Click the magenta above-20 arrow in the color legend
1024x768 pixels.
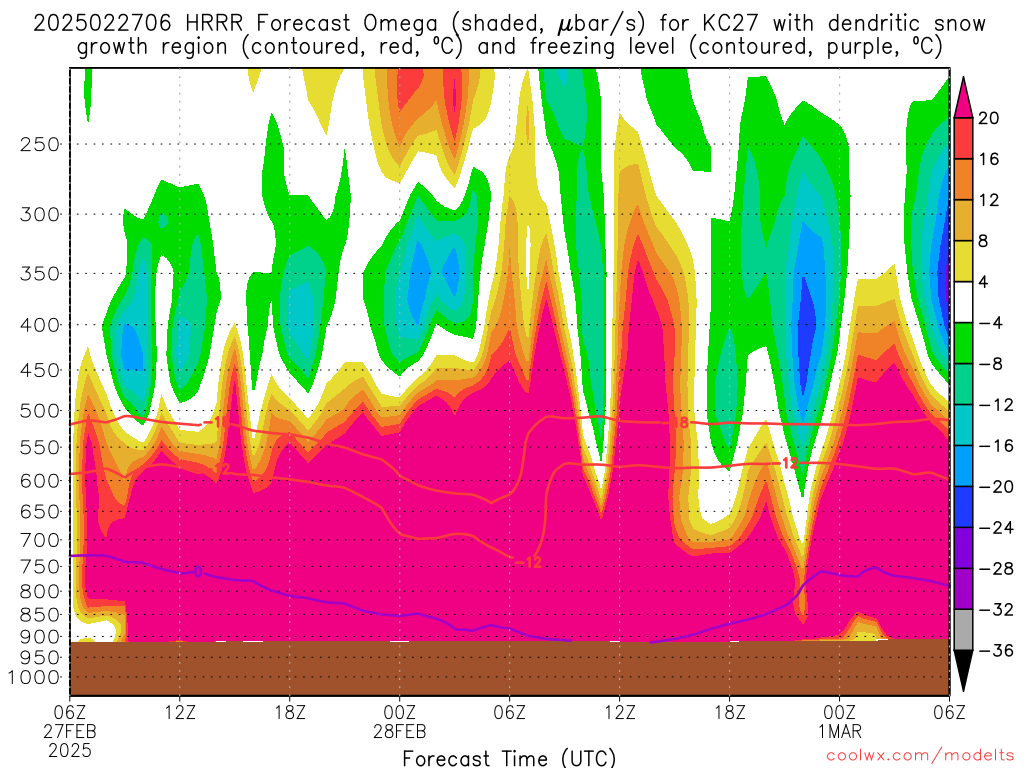(x=963, y=97)
